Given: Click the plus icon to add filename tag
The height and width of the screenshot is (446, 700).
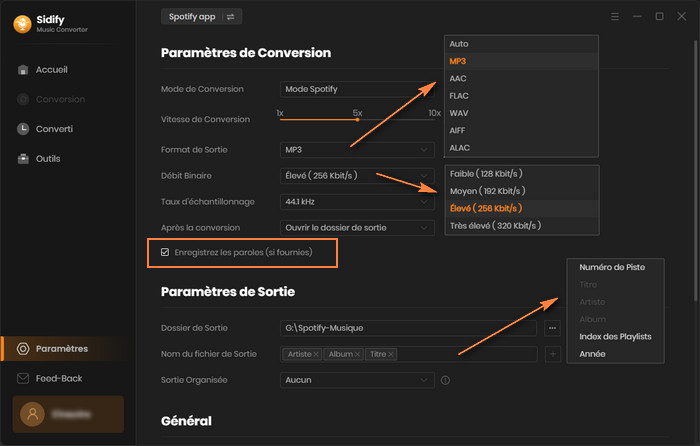Looking at the screenshot, I should click(x=553, y=354).
